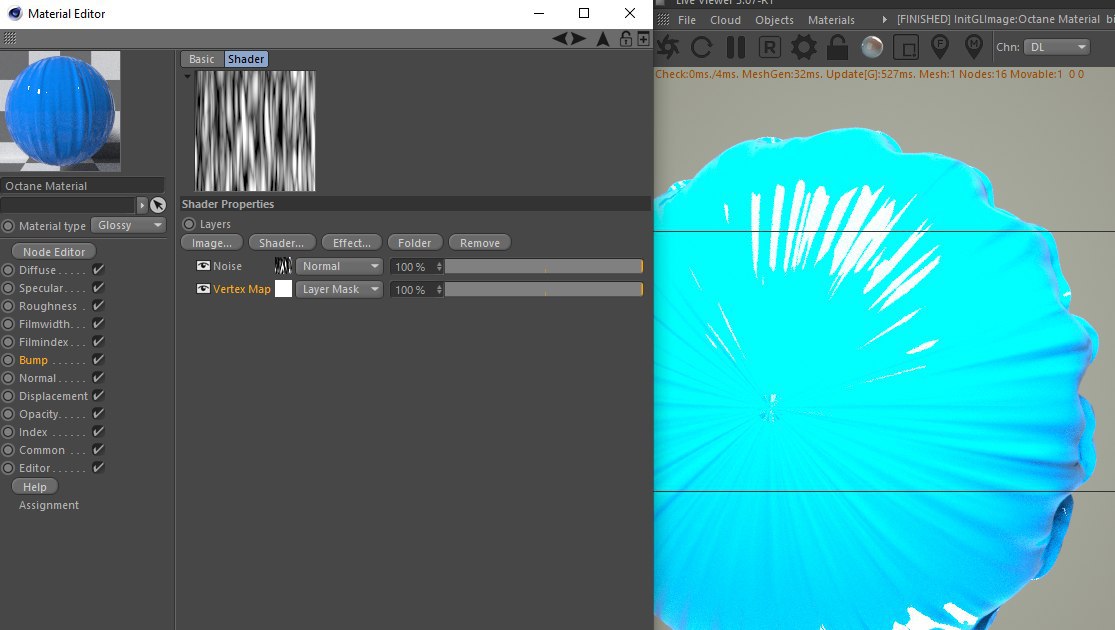Screen dimensions: 1115x630
Task: Open the Node Editor button
Action: pyautogui.click(x=54, y=252)
